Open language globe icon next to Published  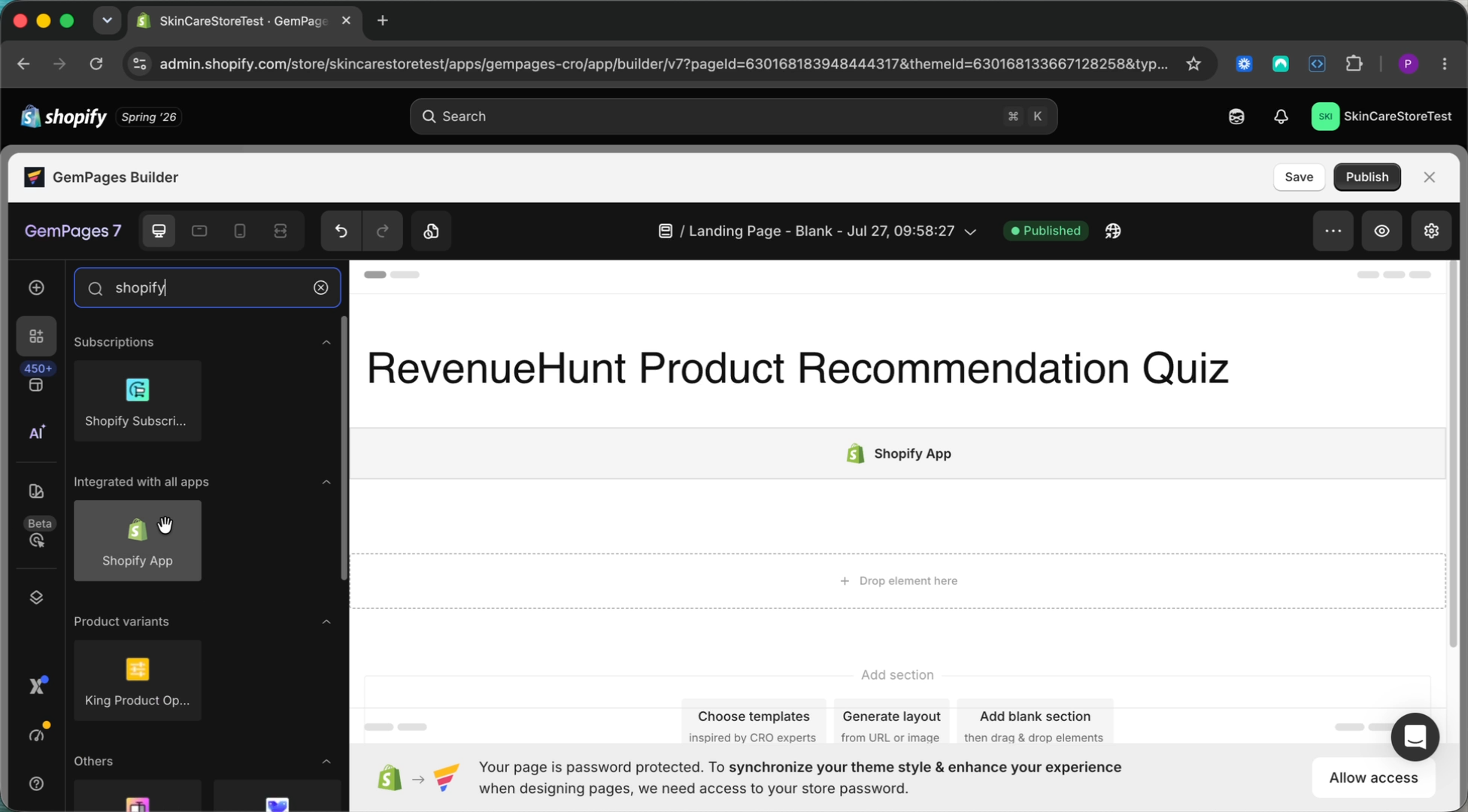click(x=1113, y=231)
